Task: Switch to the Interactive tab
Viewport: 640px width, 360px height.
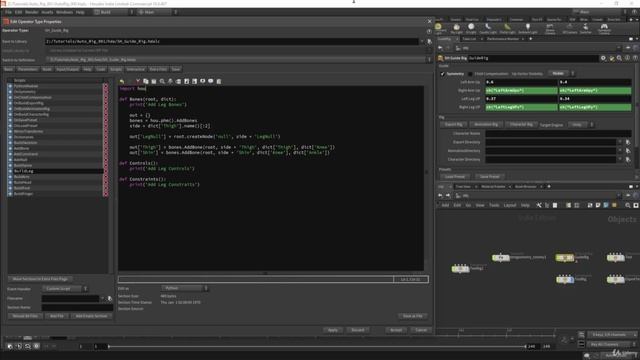Action: [x=136, y=69]
